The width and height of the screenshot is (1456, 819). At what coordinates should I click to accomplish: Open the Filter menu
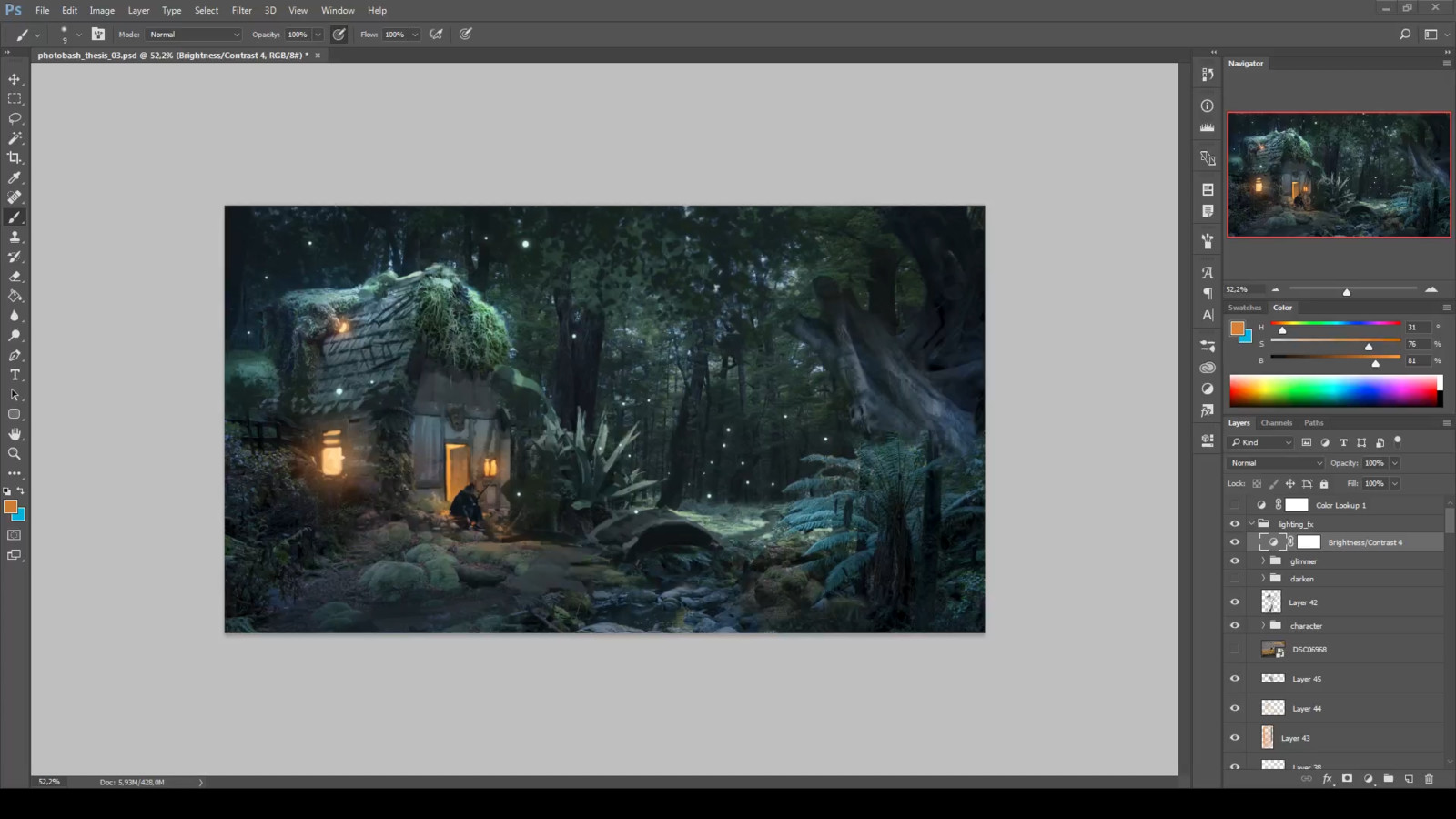tap(242, 11)
